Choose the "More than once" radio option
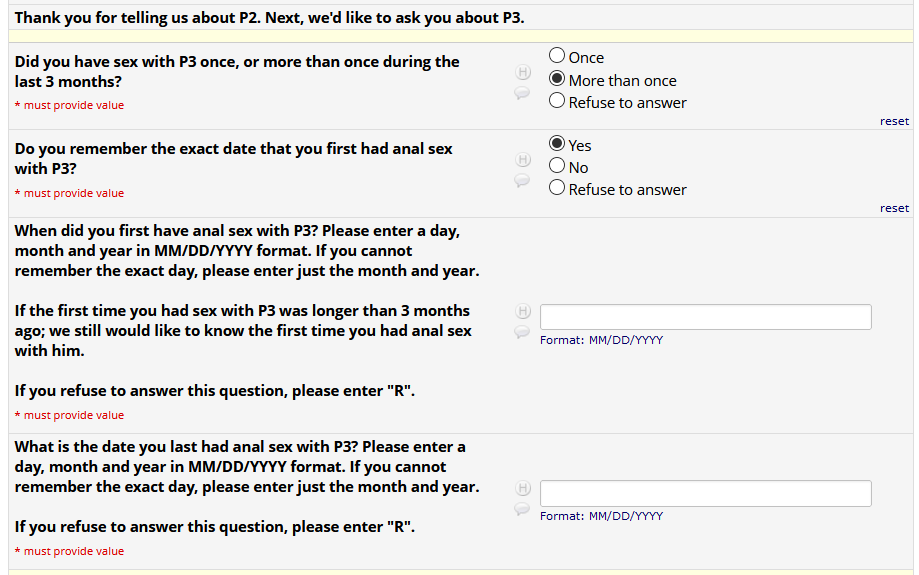 click(x=557, y=80)
